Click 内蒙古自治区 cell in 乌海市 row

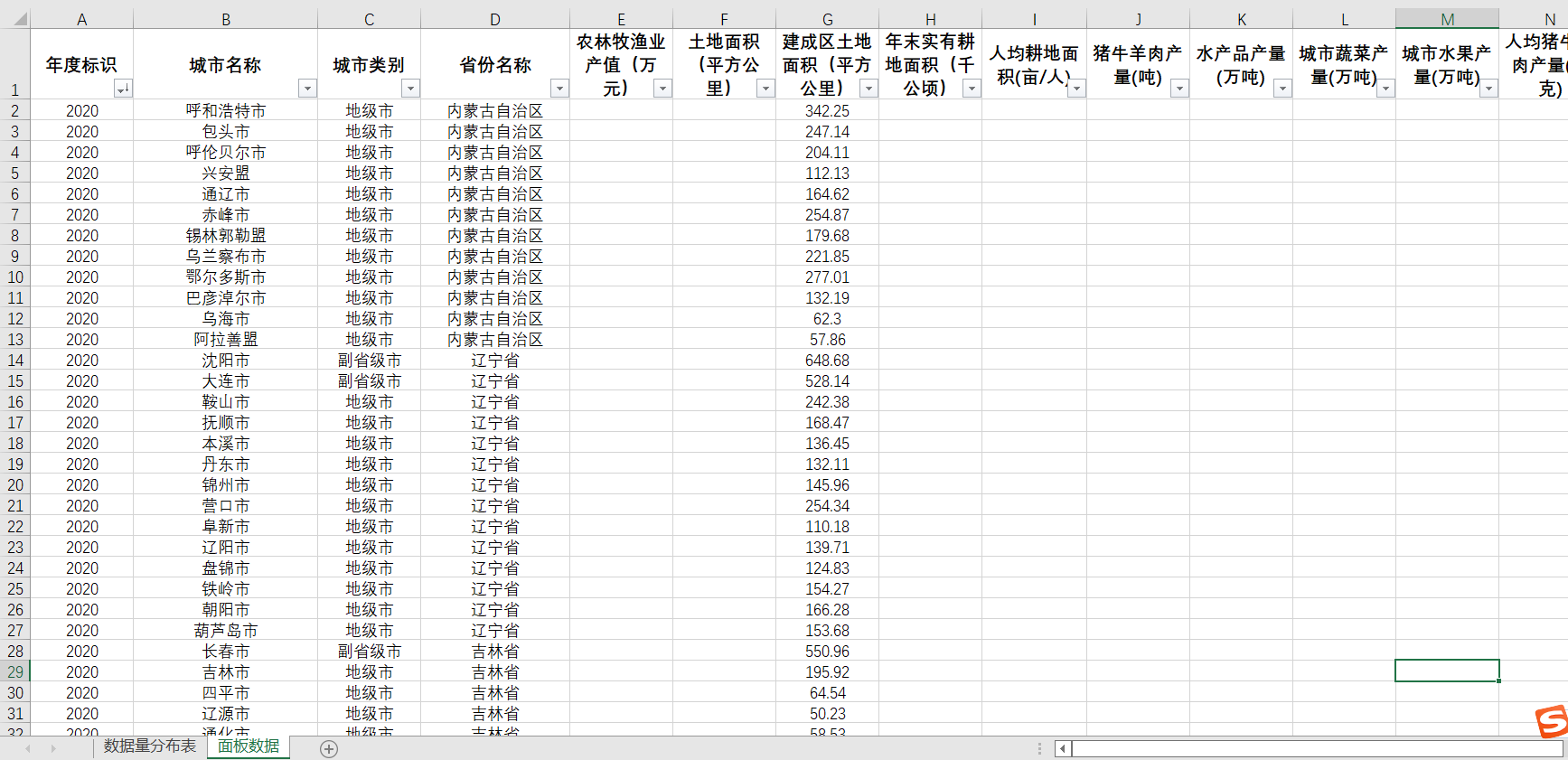[495, 319]
